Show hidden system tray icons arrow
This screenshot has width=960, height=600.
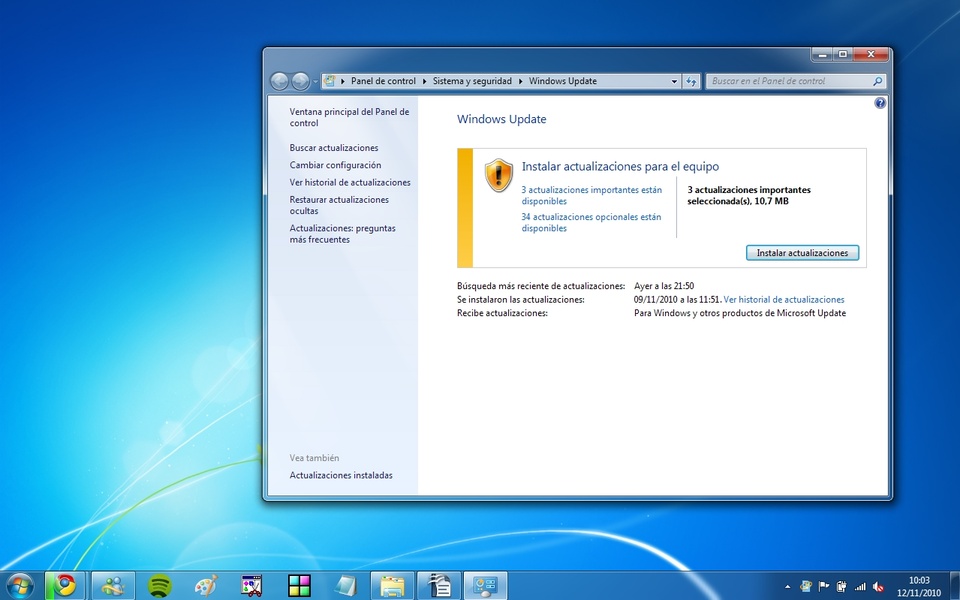tap(788, 586)
